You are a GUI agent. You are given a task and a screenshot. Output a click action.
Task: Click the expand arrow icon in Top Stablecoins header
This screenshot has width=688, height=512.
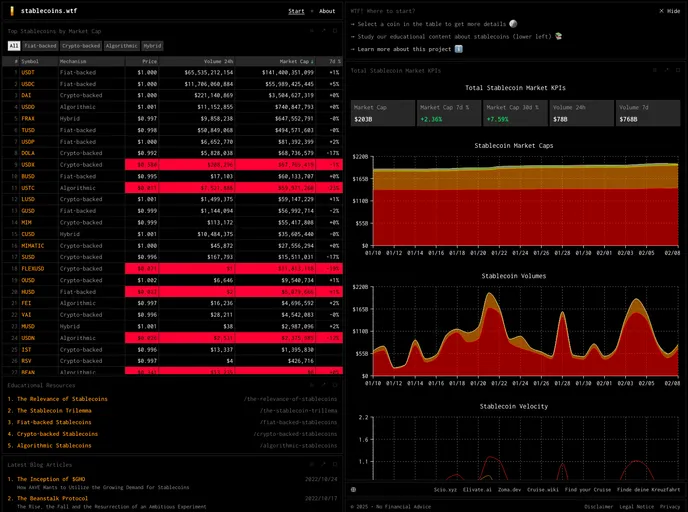coord(323,31)
